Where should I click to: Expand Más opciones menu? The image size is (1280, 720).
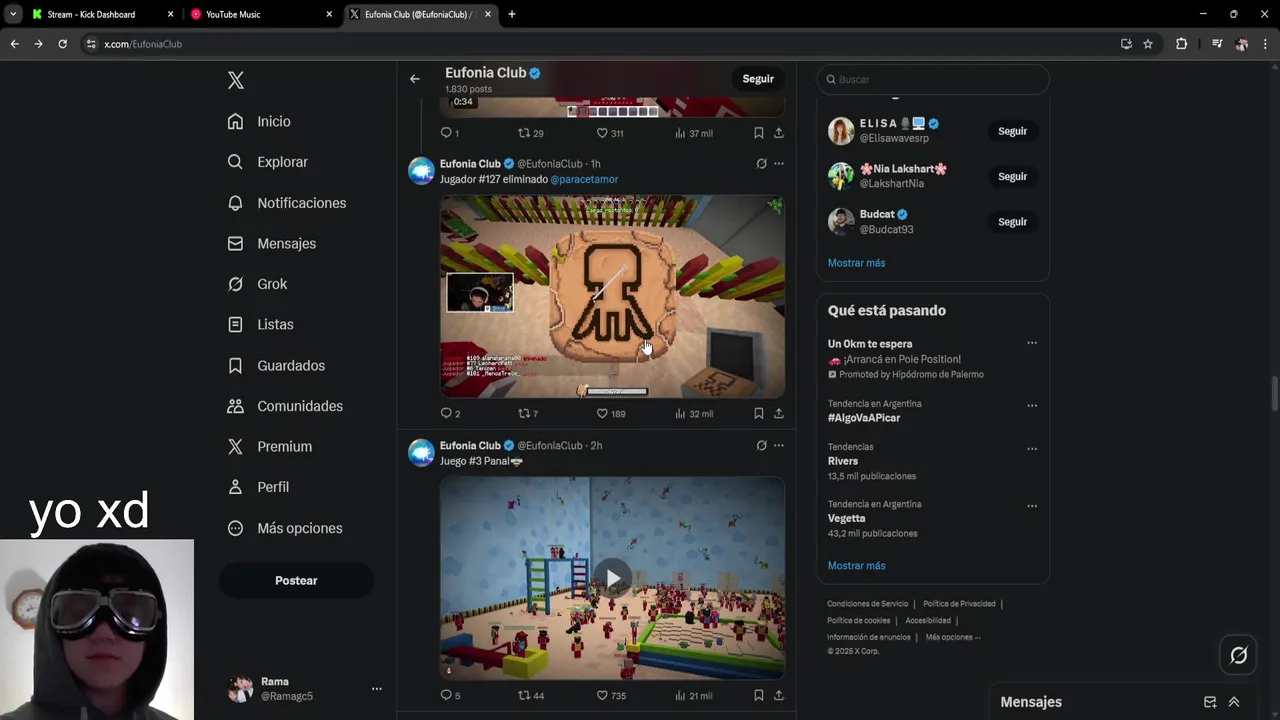click(x=285, y=528)
